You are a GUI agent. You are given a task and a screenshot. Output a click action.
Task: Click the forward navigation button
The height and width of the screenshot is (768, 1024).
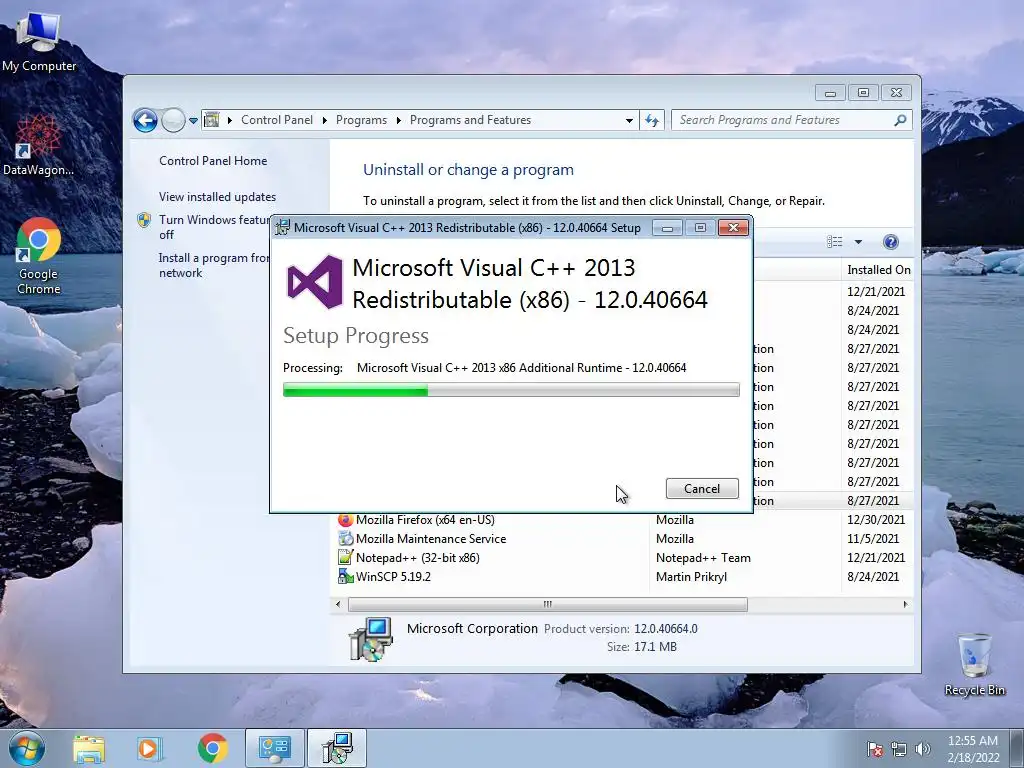[x=173, y=120]
